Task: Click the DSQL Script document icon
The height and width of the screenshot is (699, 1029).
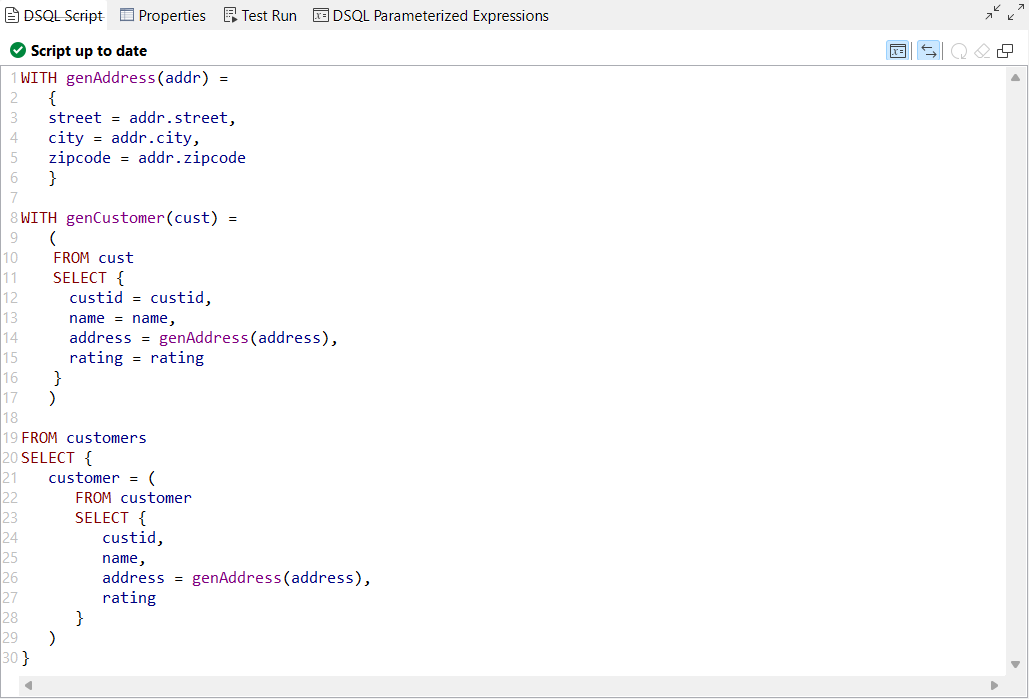Action: [x=14, y=15]
